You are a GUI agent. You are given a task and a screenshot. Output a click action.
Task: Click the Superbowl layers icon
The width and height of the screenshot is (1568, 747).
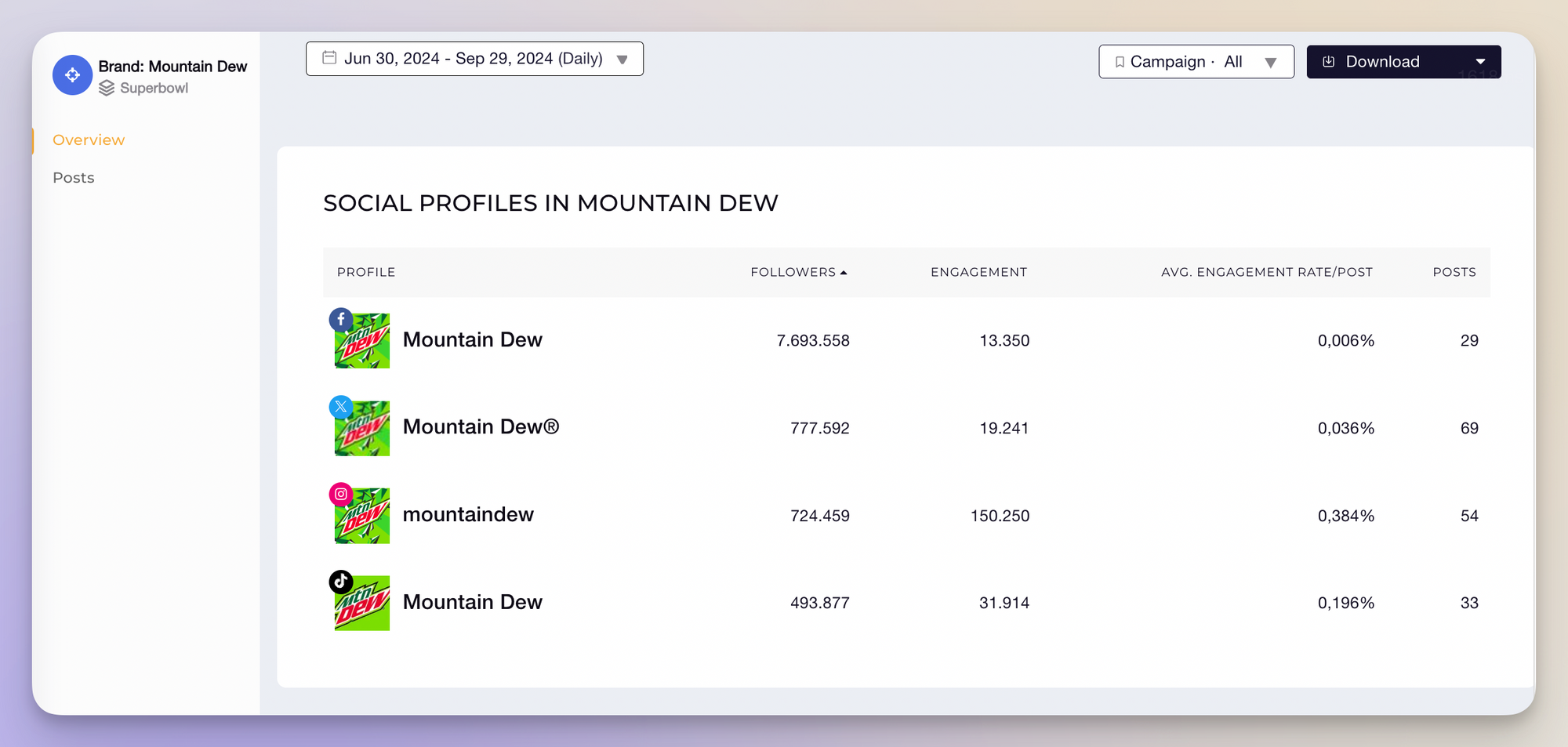point(107,89)
